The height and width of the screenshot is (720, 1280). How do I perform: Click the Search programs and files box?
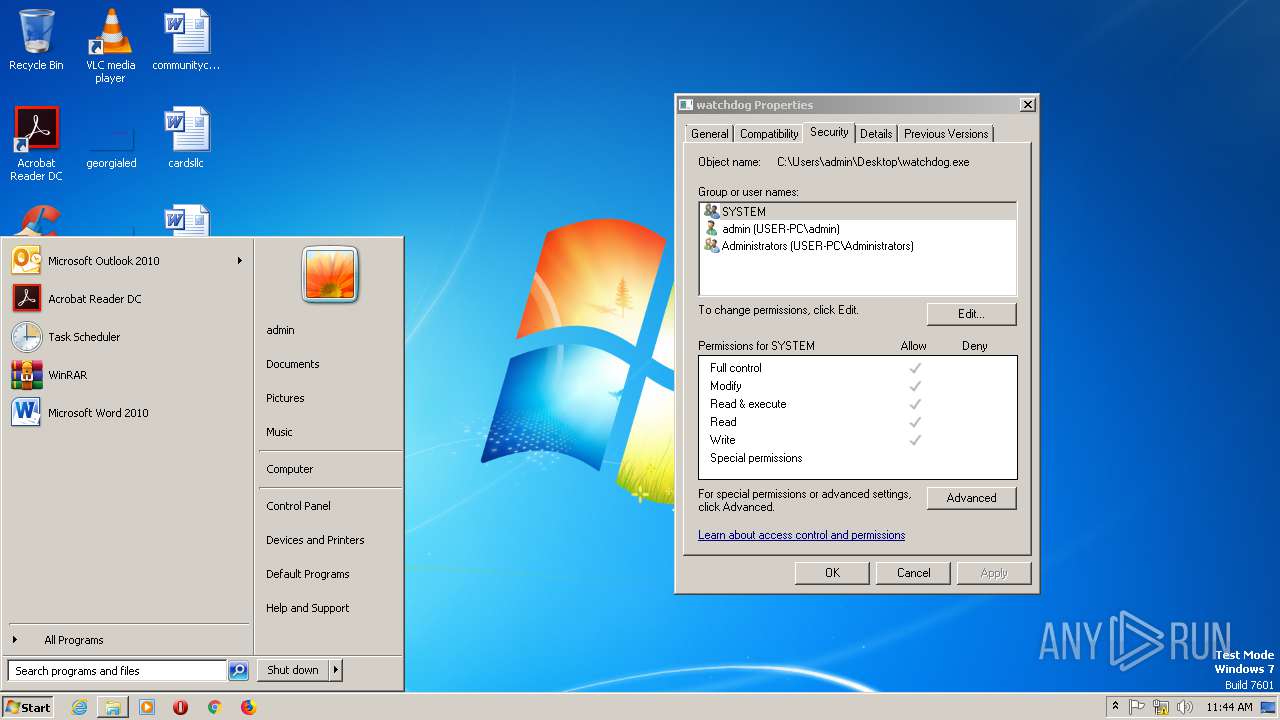(117, 671)
